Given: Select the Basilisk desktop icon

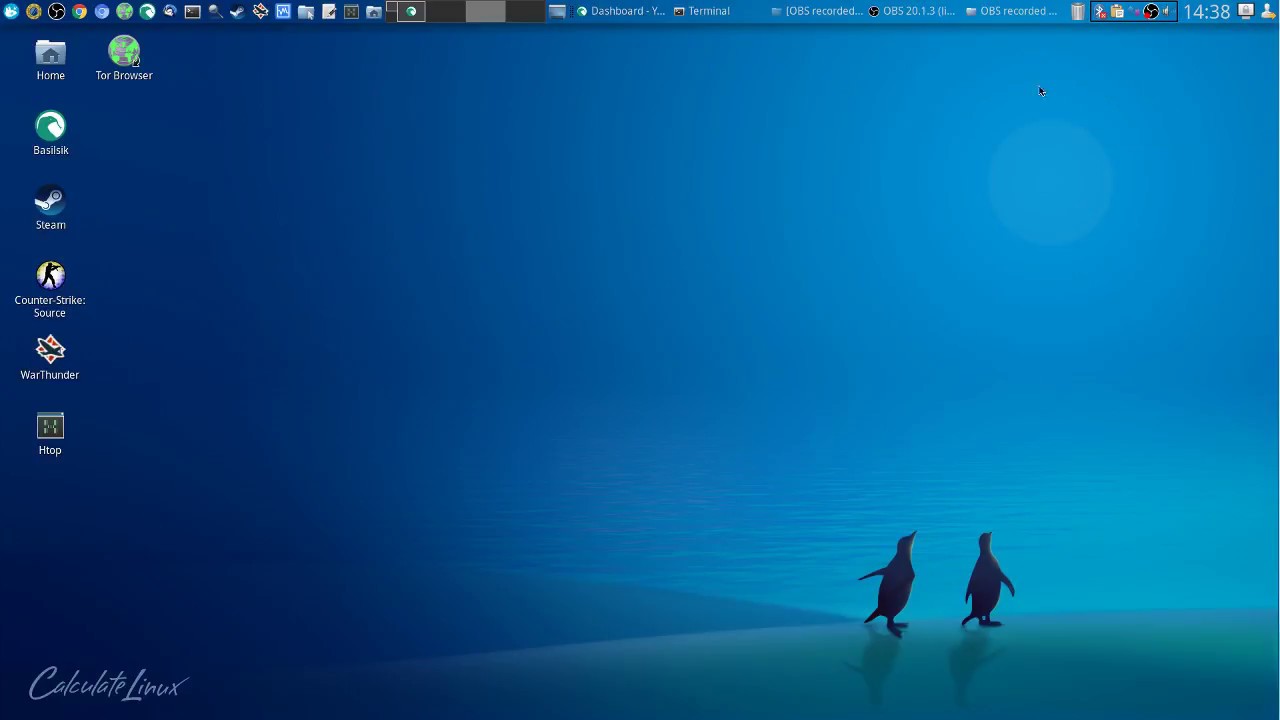Looking at the screenshot, I should 50,134.
